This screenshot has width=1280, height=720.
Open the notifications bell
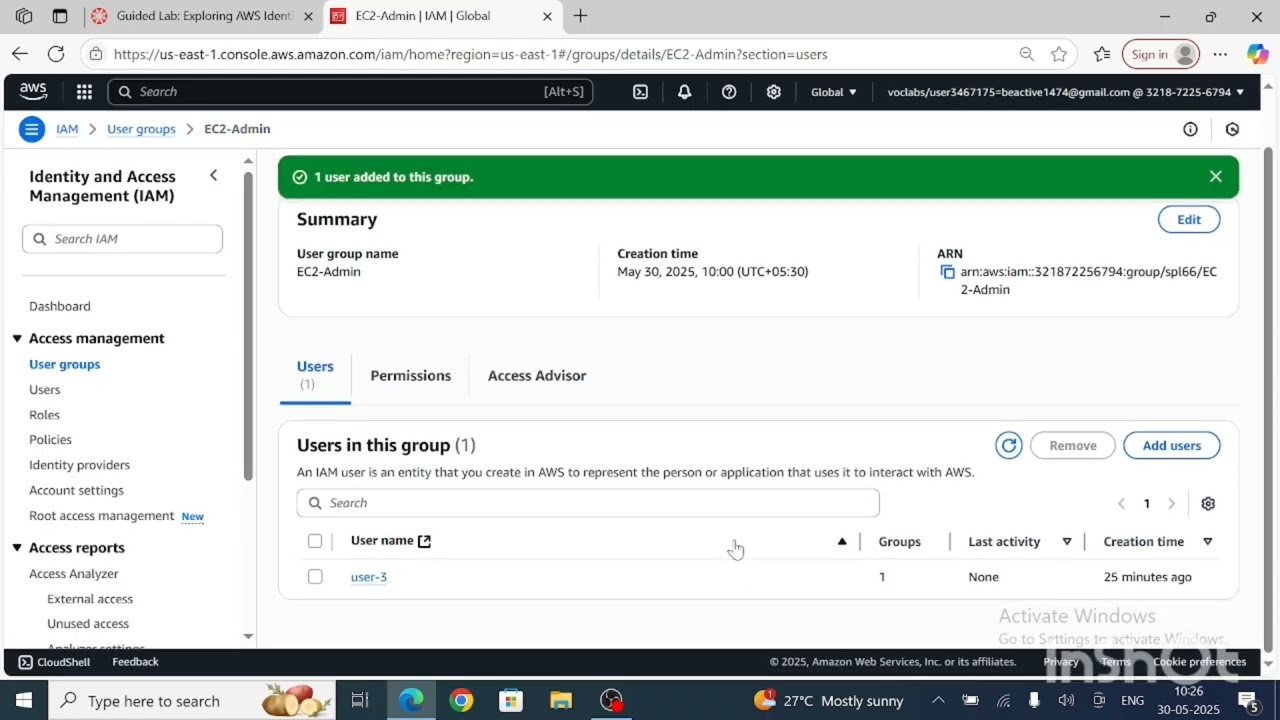[684, 92]
